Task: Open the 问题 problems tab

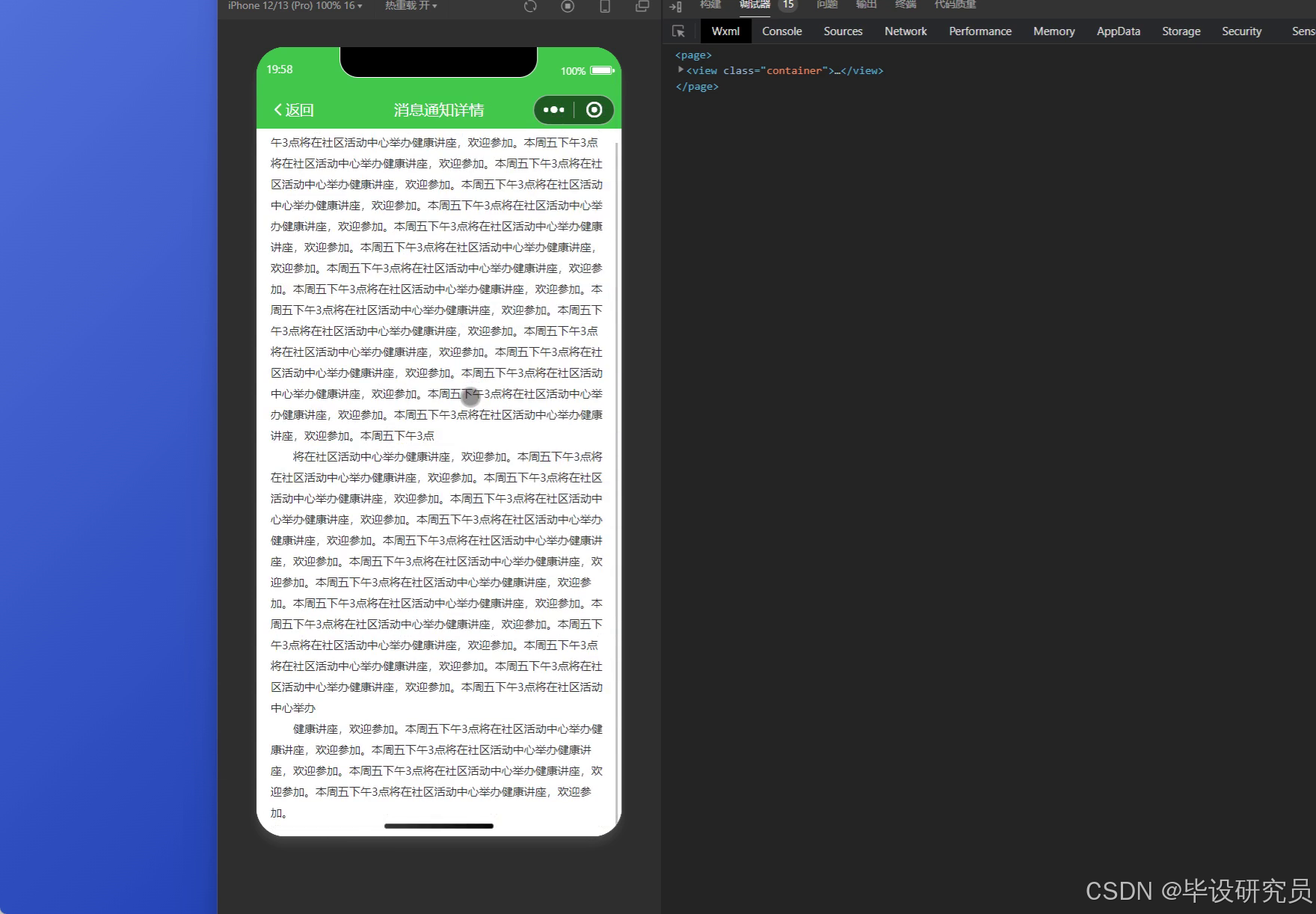Action: tap(827, 4)
